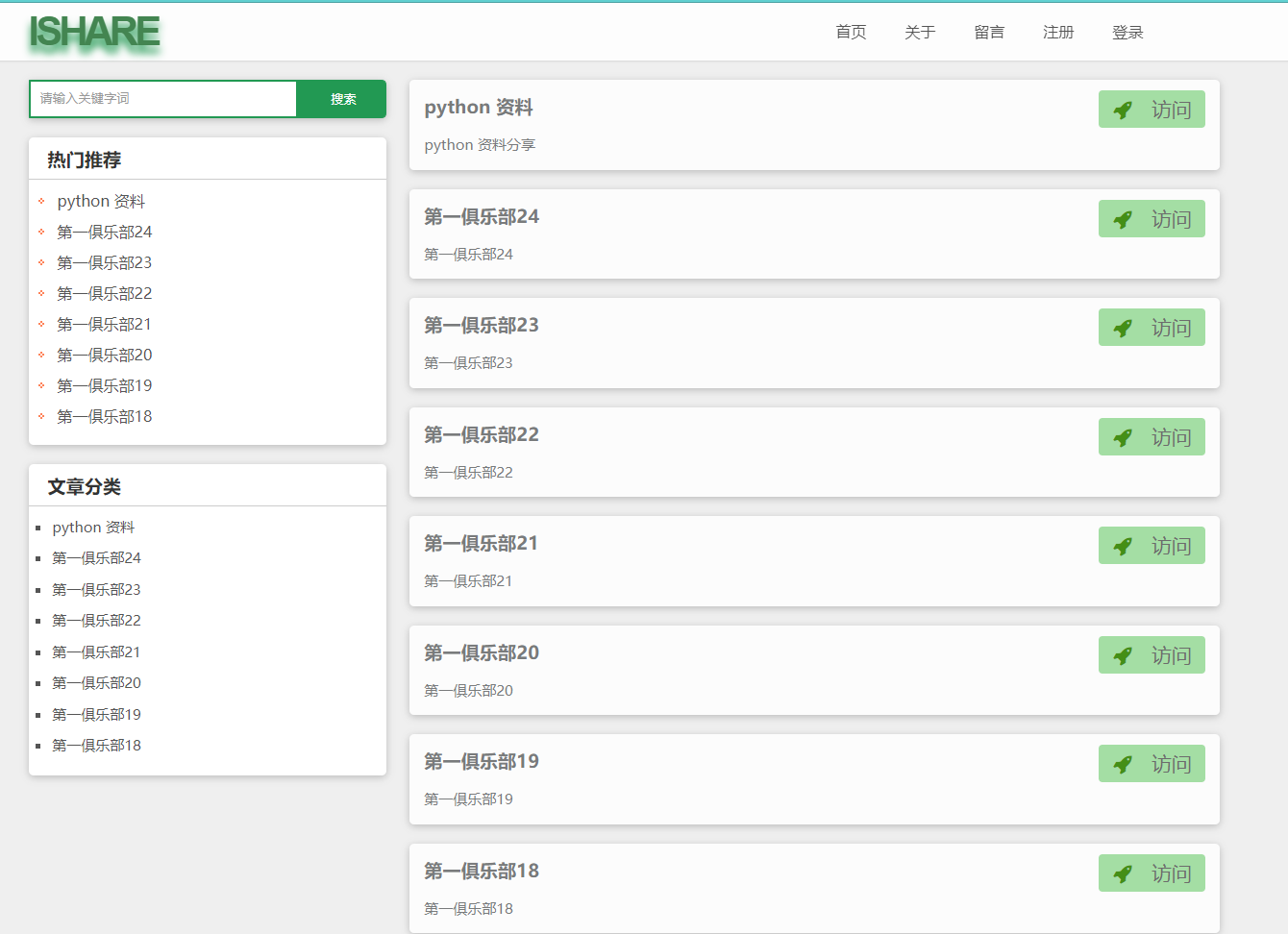The image size is (1288, 934).
Task: Select 第一俱乐部22 category under 文章分类
Action: click(96, 621)
